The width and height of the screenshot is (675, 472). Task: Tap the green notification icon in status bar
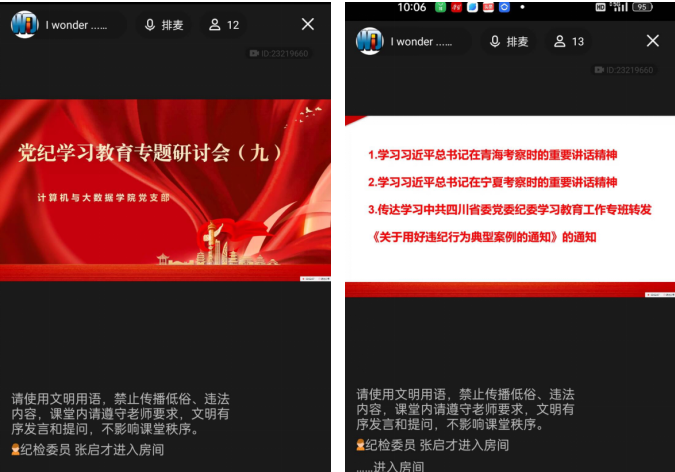(440, 7)
